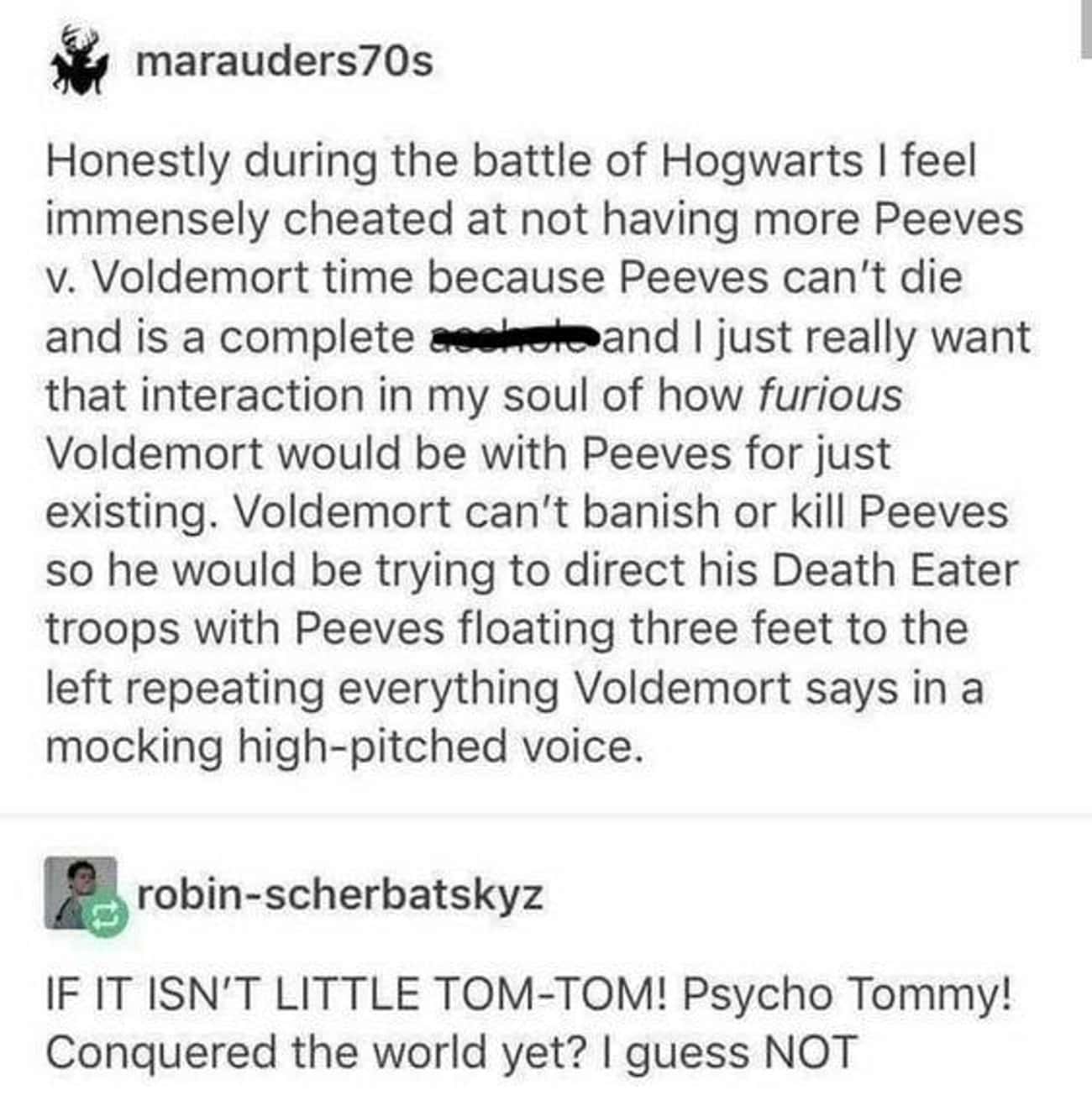Select the text mocking high-pitched voice.
This screenshot has width=1092, height=1111.
click(344, 747)
